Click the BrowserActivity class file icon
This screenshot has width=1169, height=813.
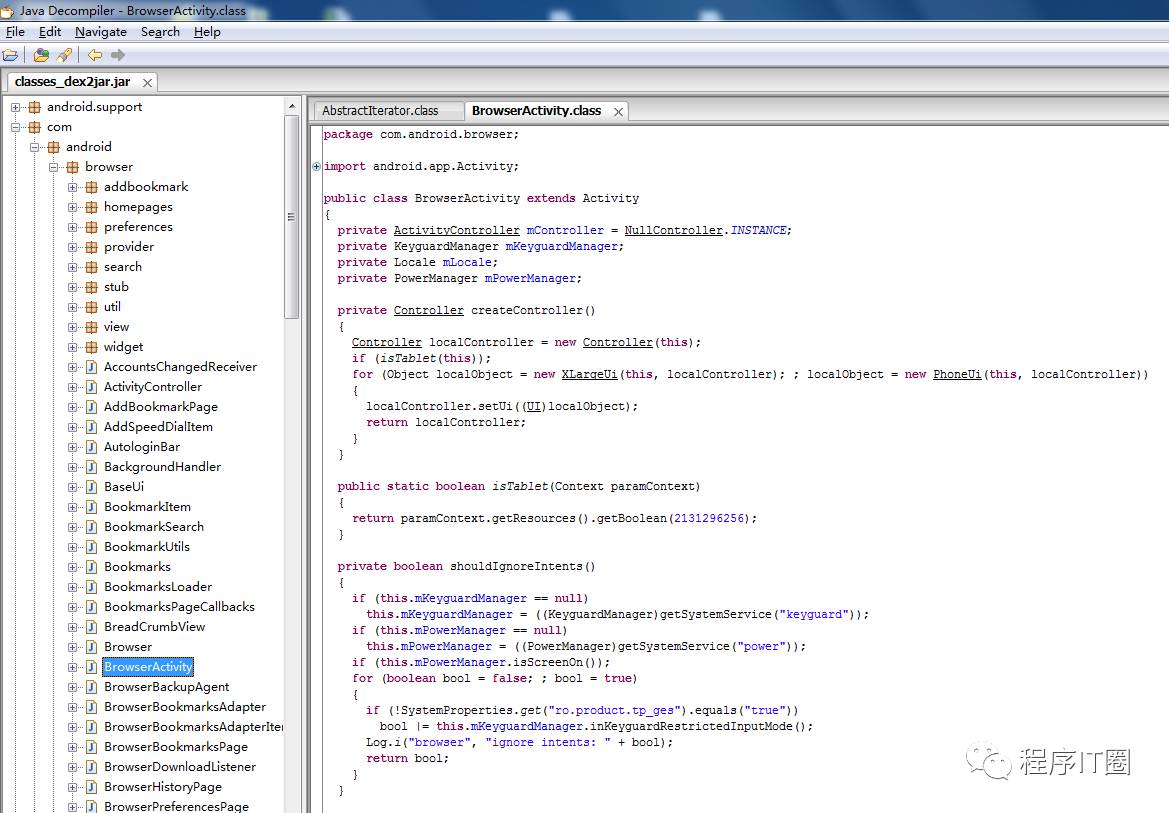point(91,667)
